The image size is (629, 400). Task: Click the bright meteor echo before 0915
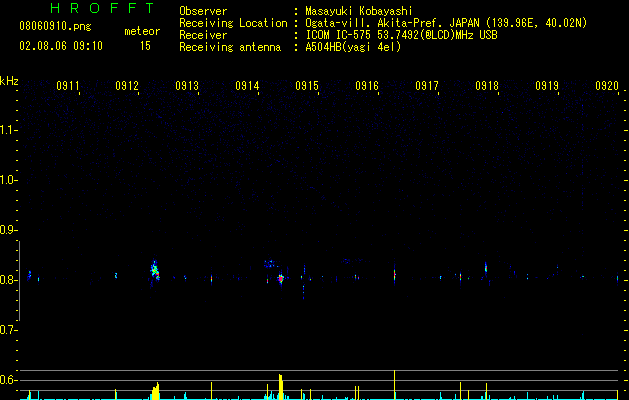click(281, 278)
